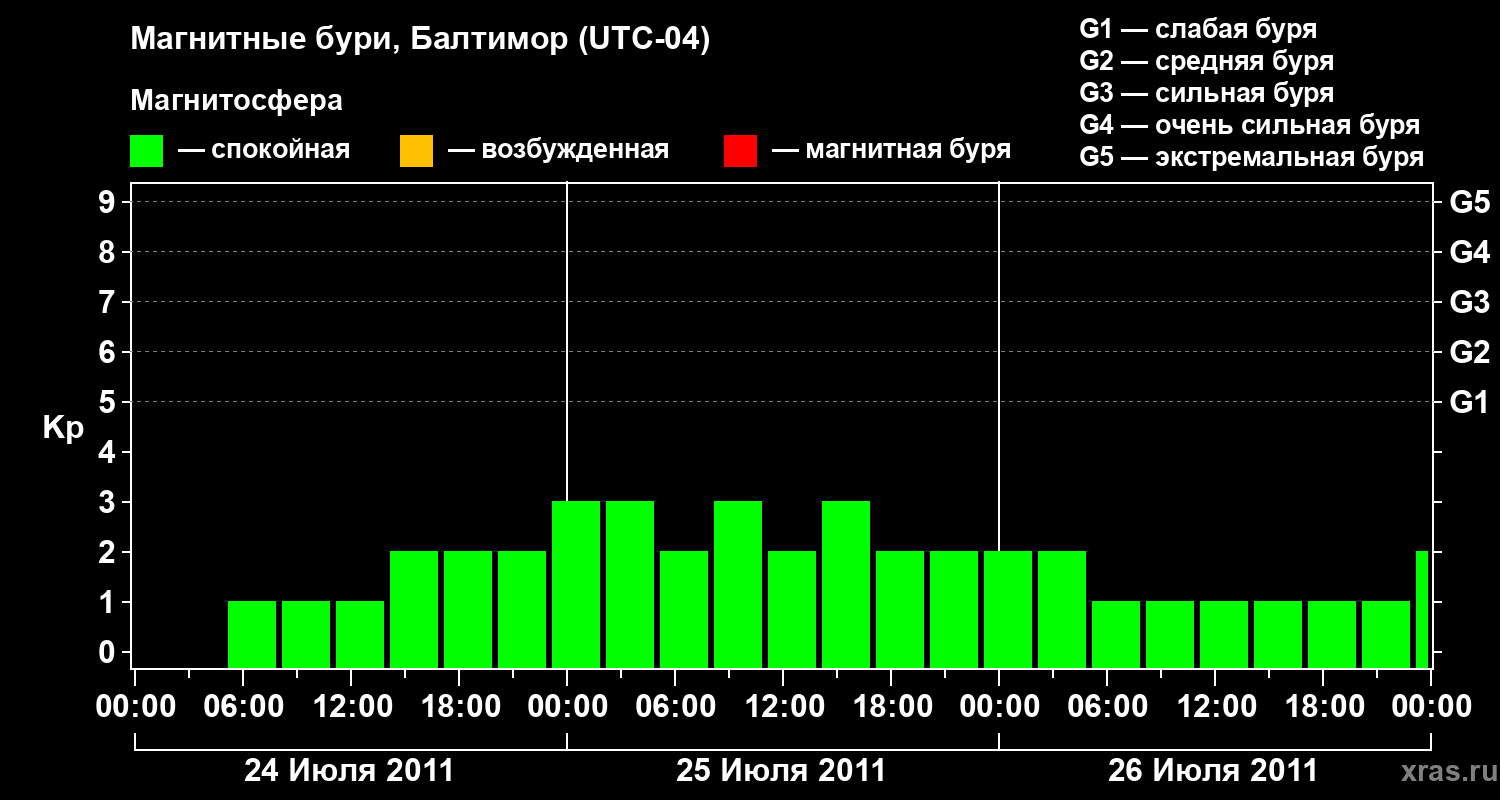The image size is (1500, 800).
Task: Click legend line 'G2 — средняя буря'
Action: click(1206, 61)
